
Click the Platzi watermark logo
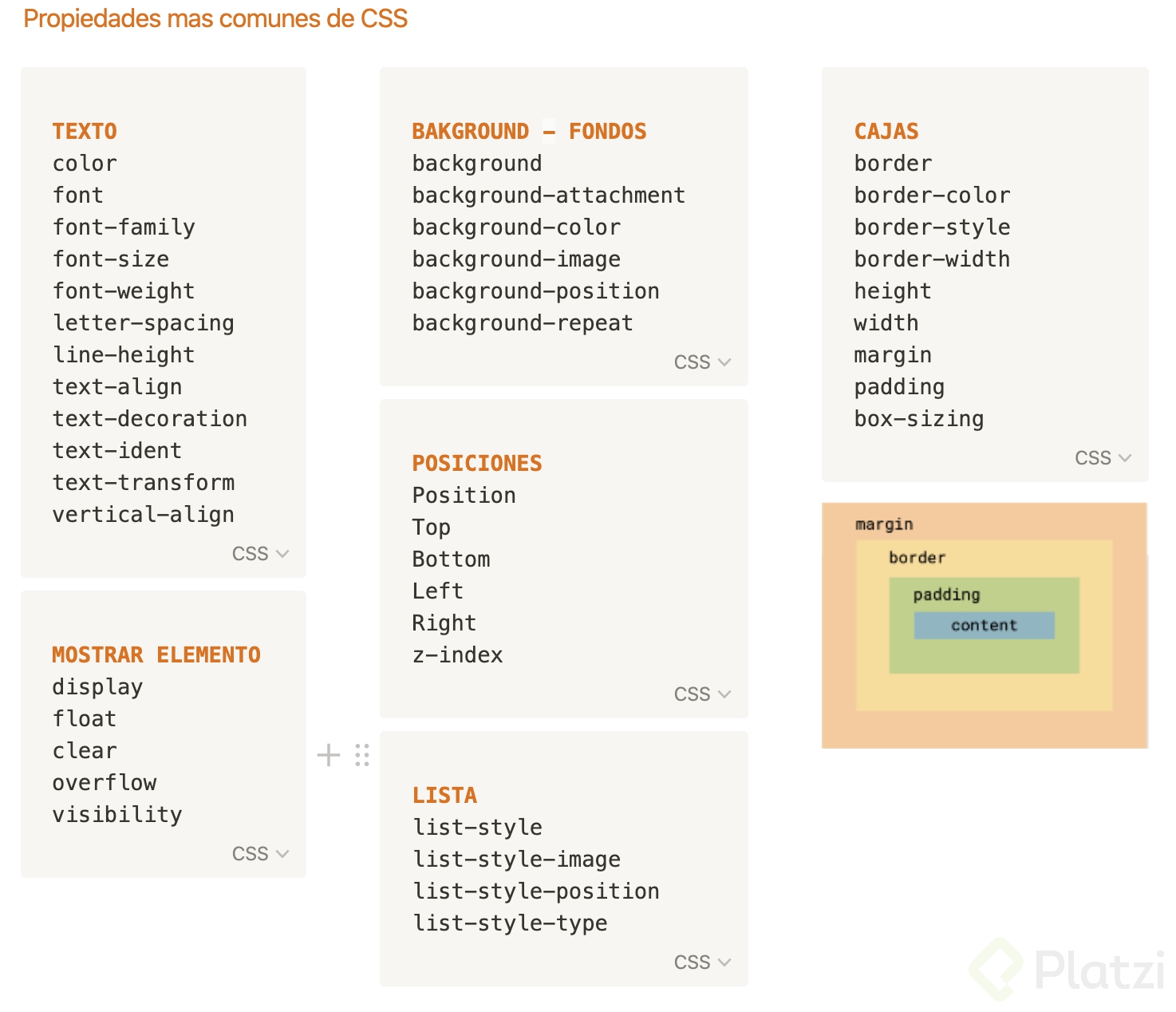pyautogui.click(x=1067, y=969)
